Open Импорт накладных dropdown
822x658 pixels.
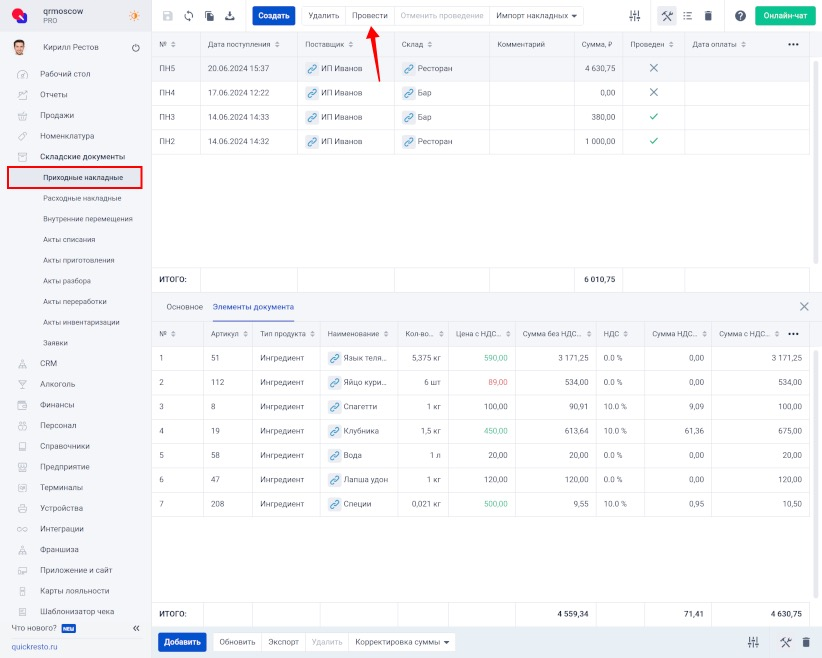(x=536, y=16)
